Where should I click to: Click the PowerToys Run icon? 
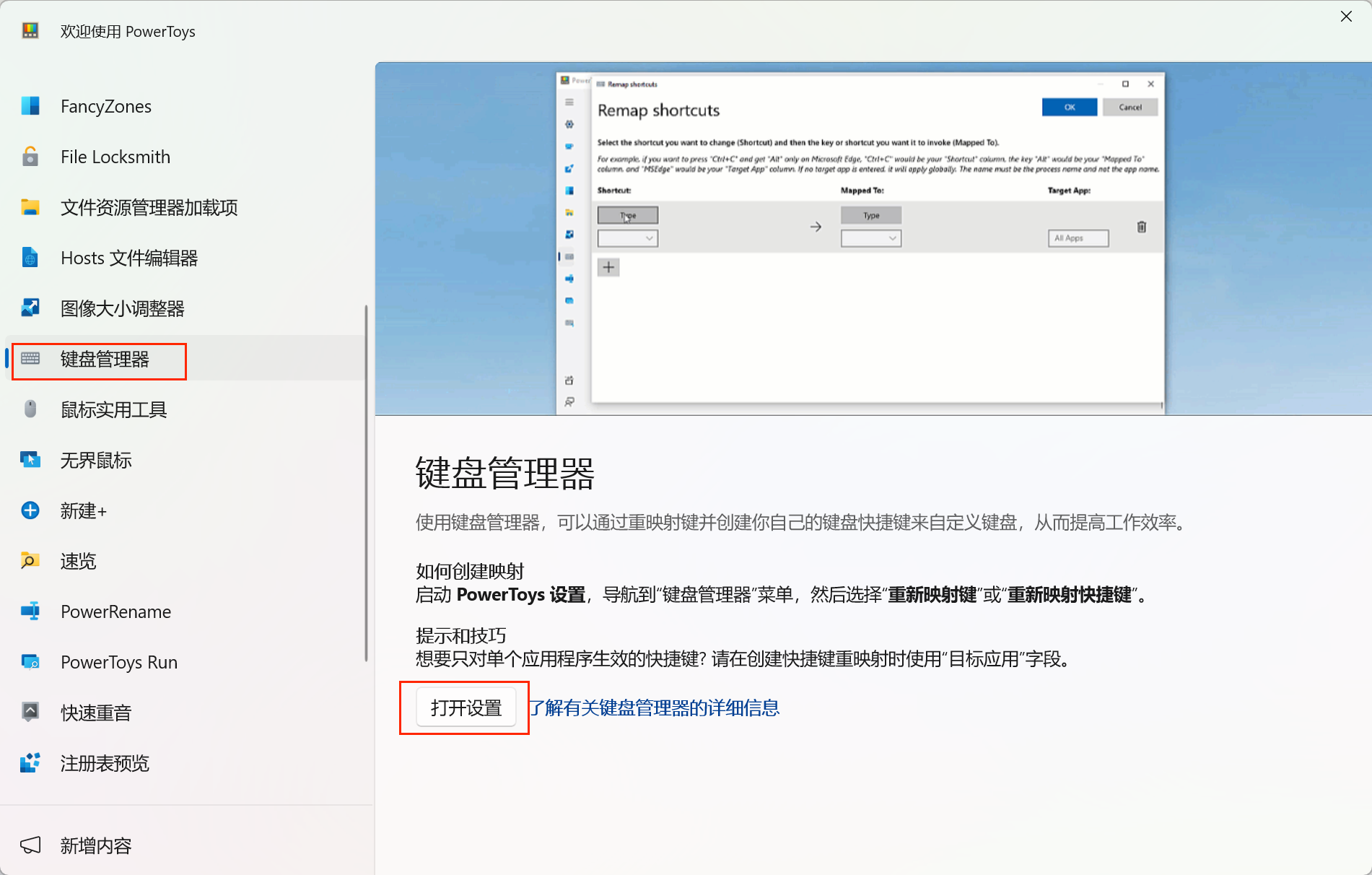pyautogui.click(x=30, y=662)
